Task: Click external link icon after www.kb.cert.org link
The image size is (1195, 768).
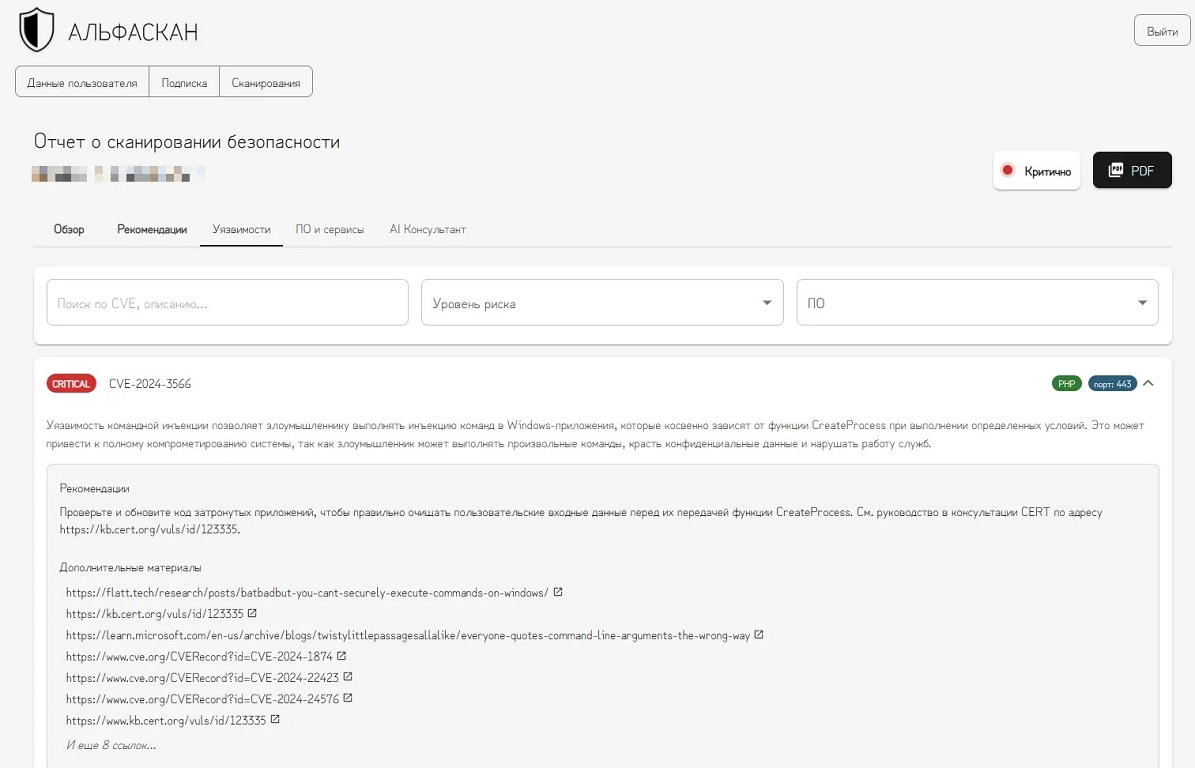Action: tap(275, 719)
